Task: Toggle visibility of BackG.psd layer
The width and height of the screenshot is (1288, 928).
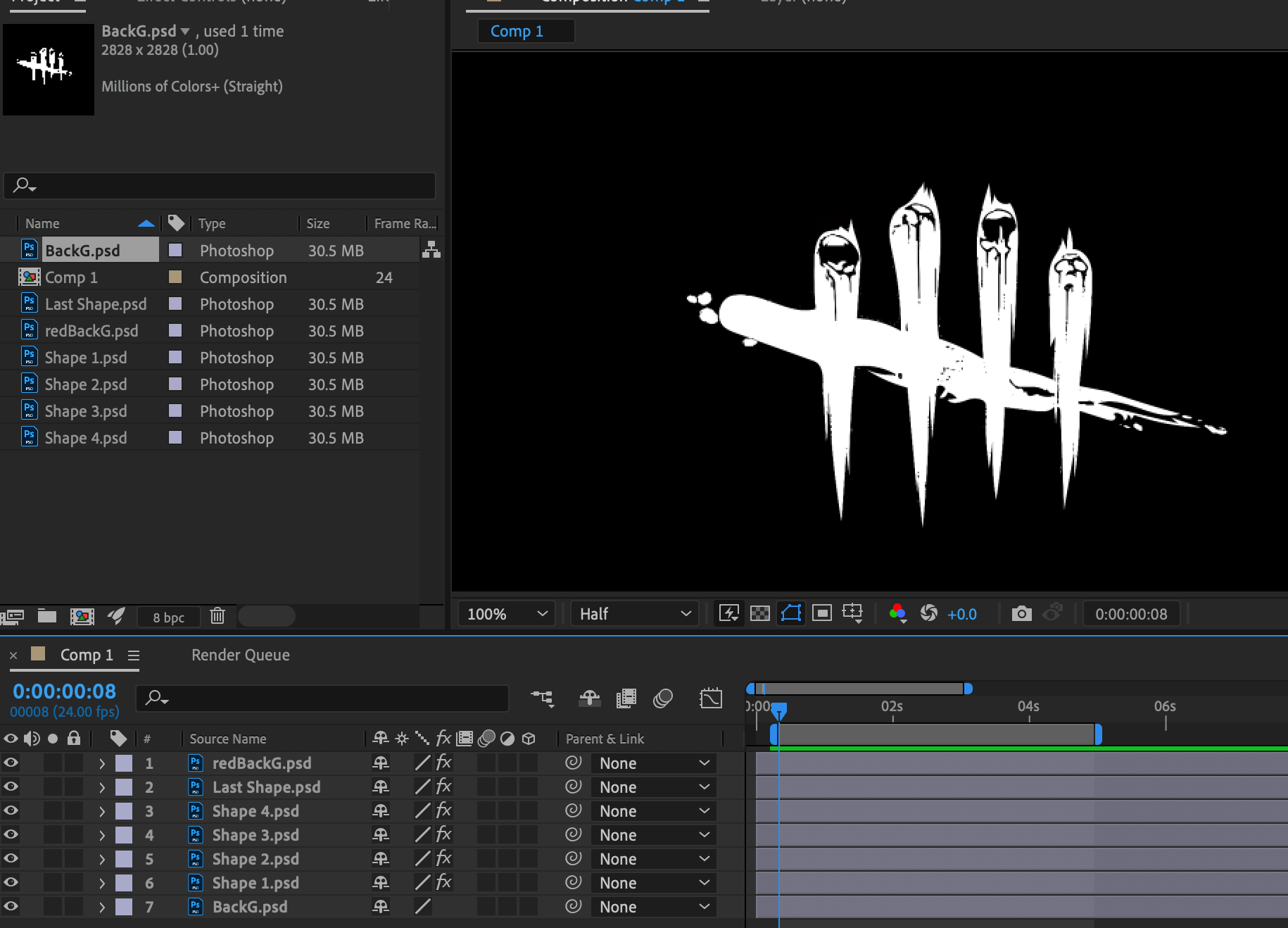Action: [x=11, y=906]
